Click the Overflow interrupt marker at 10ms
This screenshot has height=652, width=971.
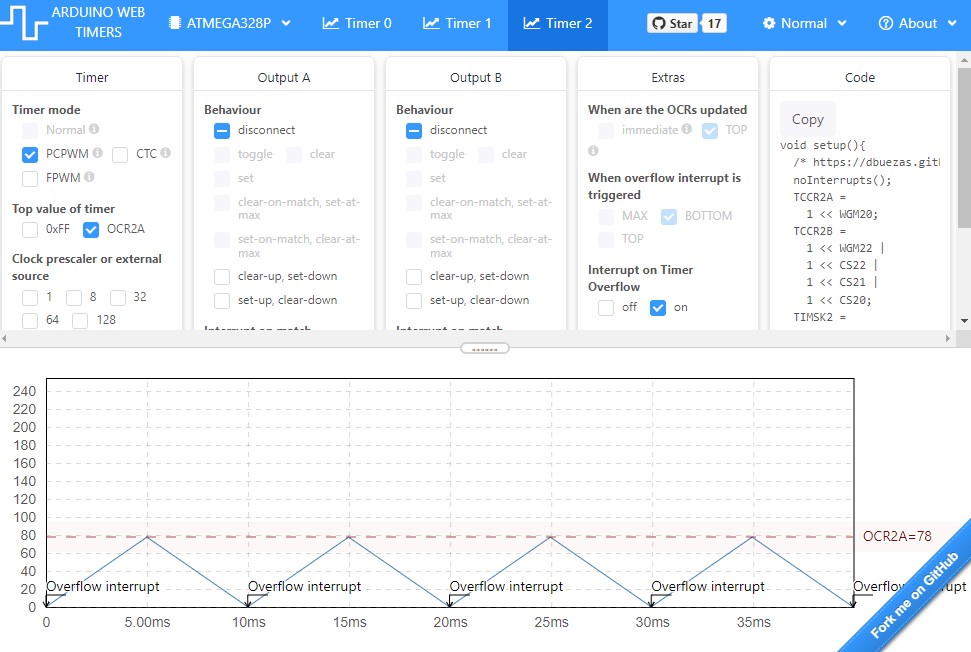coord(304,586)
